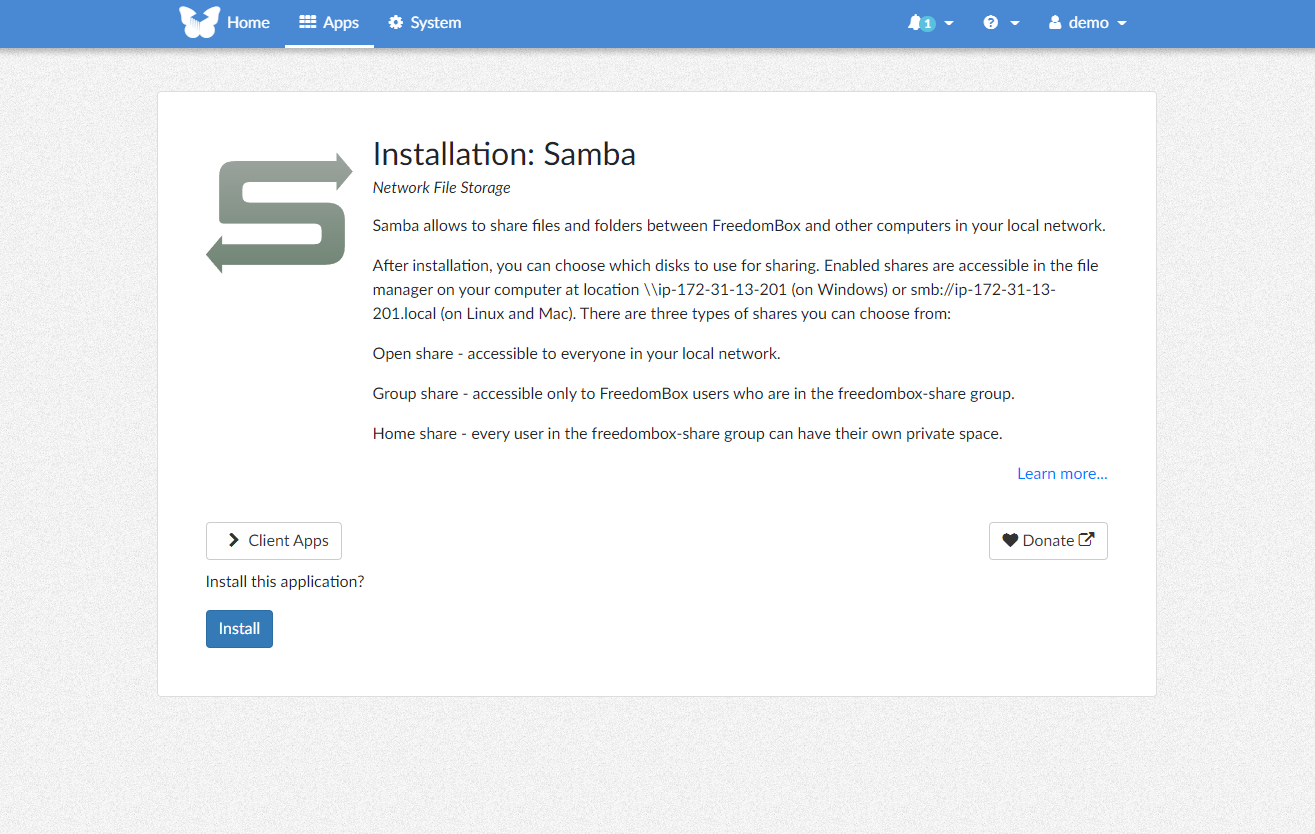Expand the help question-mark menu
Screen dimensions: 1315x834
tap(1001, 22)
